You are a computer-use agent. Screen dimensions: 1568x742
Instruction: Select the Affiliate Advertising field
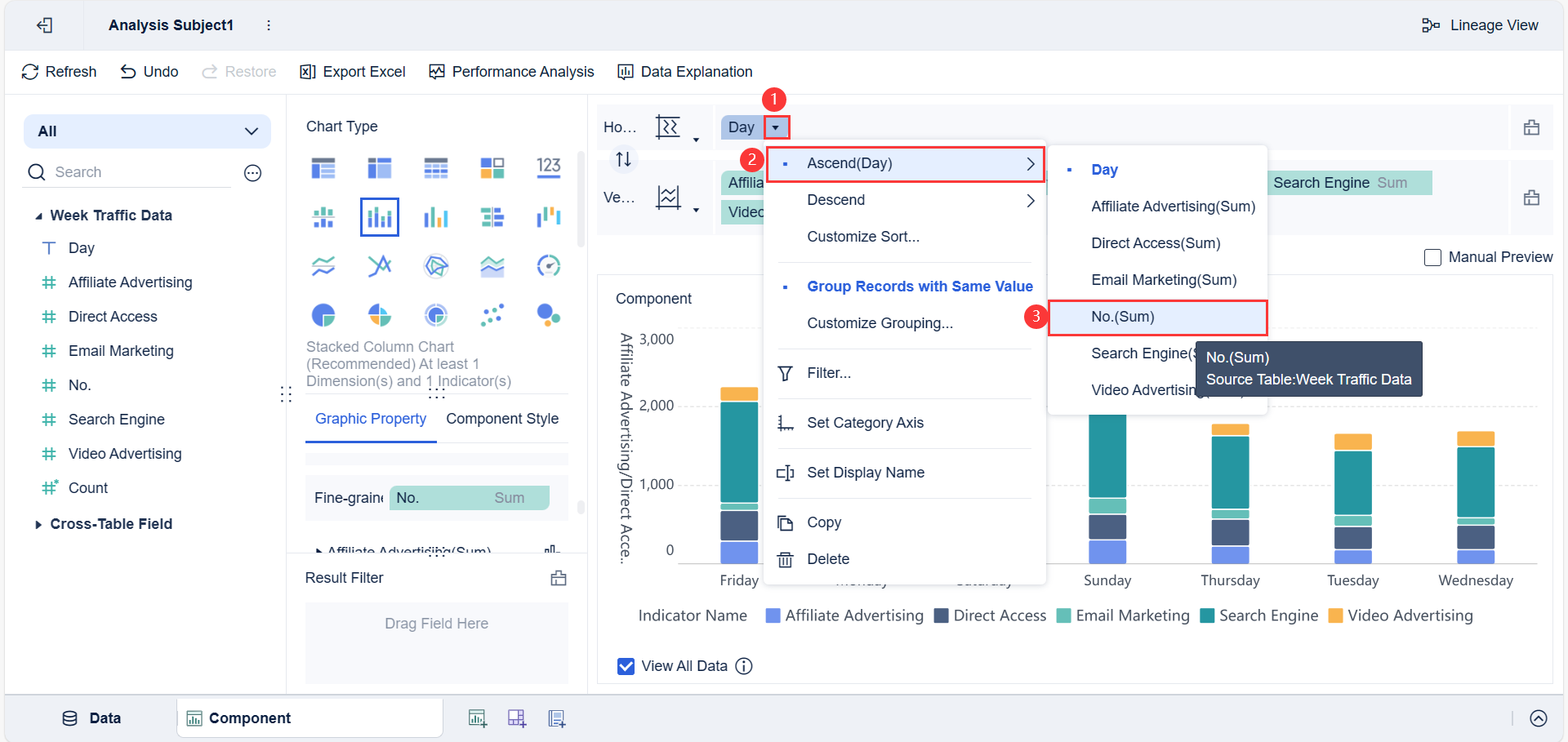tap(131, 282)
